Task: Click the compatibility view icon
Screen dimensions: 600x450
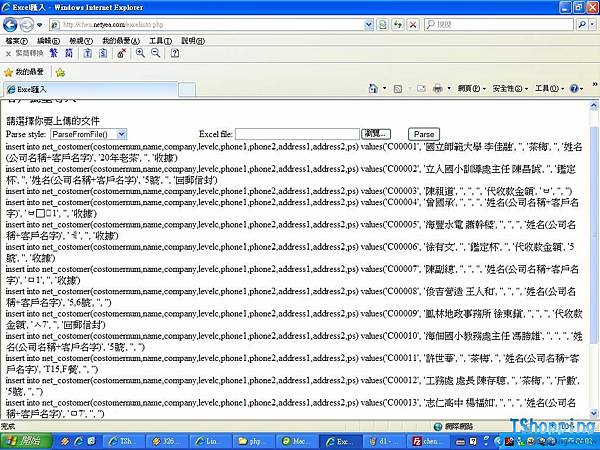Action: tap(383, 25)
